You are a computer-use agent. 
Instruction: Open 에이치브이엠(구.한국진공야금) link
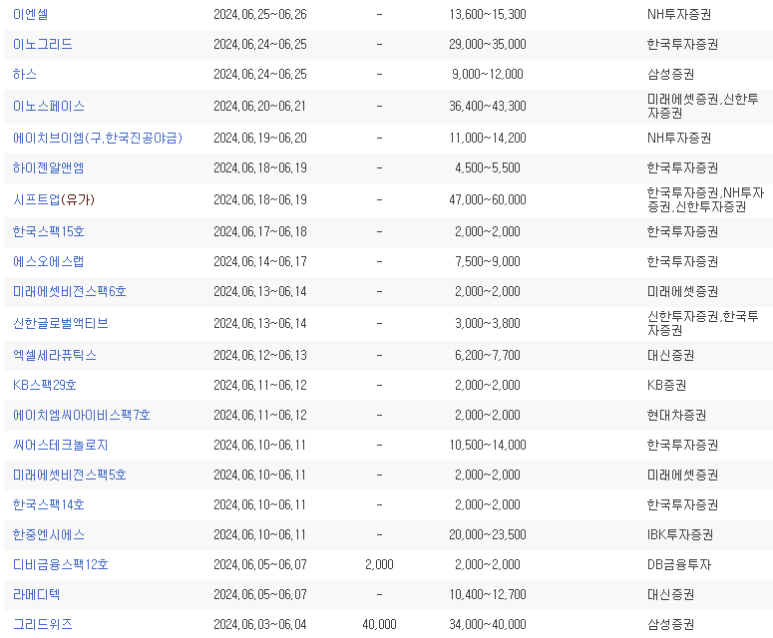(x=98, y=138)
